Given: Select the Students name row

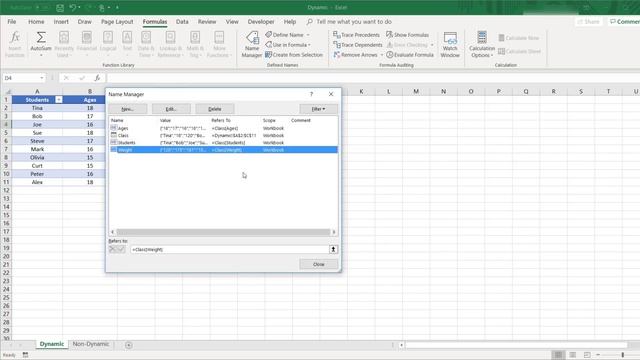Looking at the screenshot, I should [223, 143].
